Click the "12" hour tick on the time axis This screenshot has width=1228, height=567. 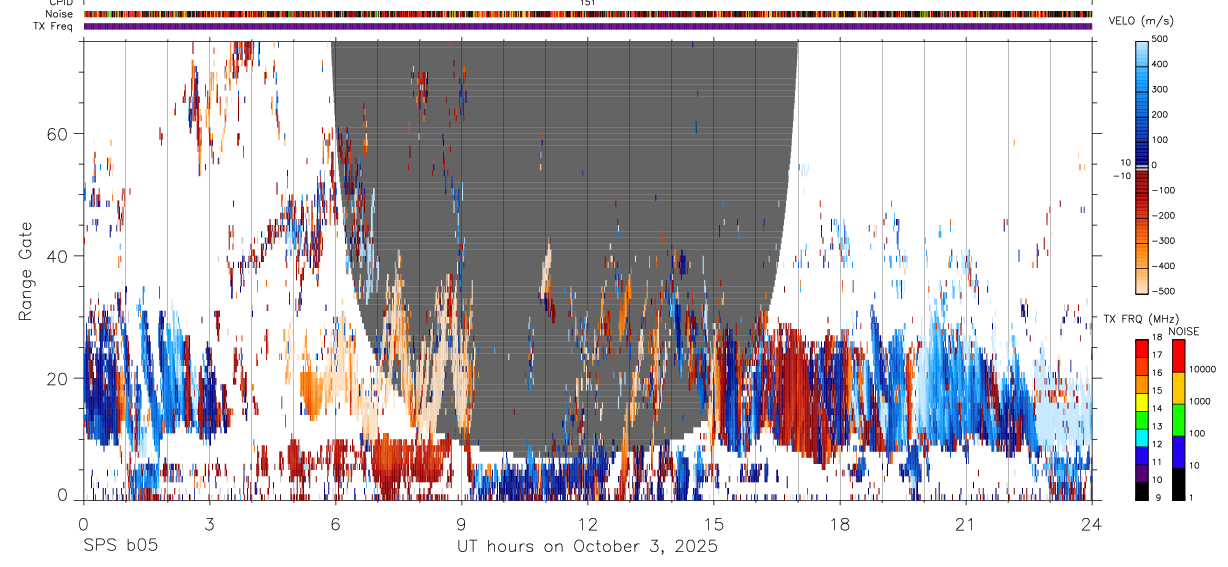click(588, 523)
